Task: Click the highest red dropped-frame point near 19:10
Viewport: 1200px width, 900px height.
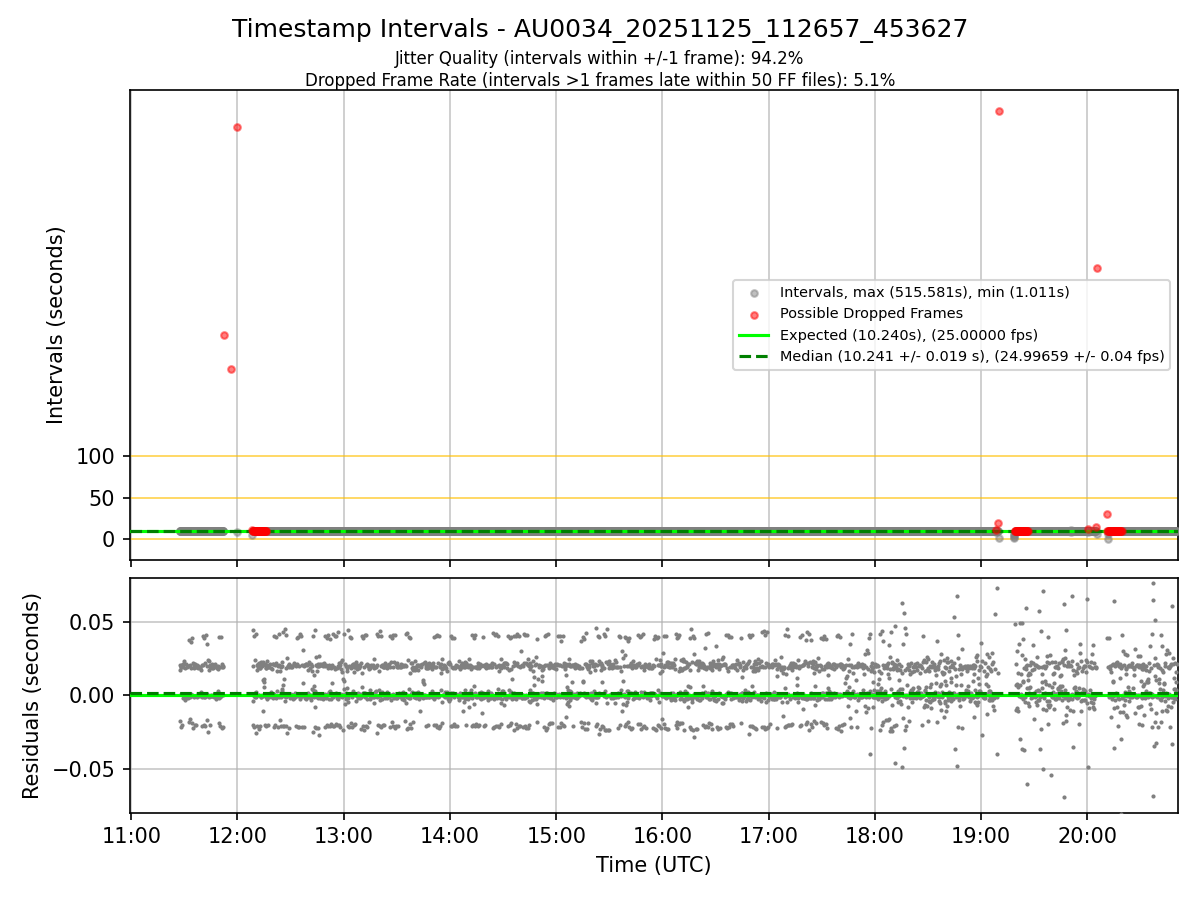Action: [999, 111]
